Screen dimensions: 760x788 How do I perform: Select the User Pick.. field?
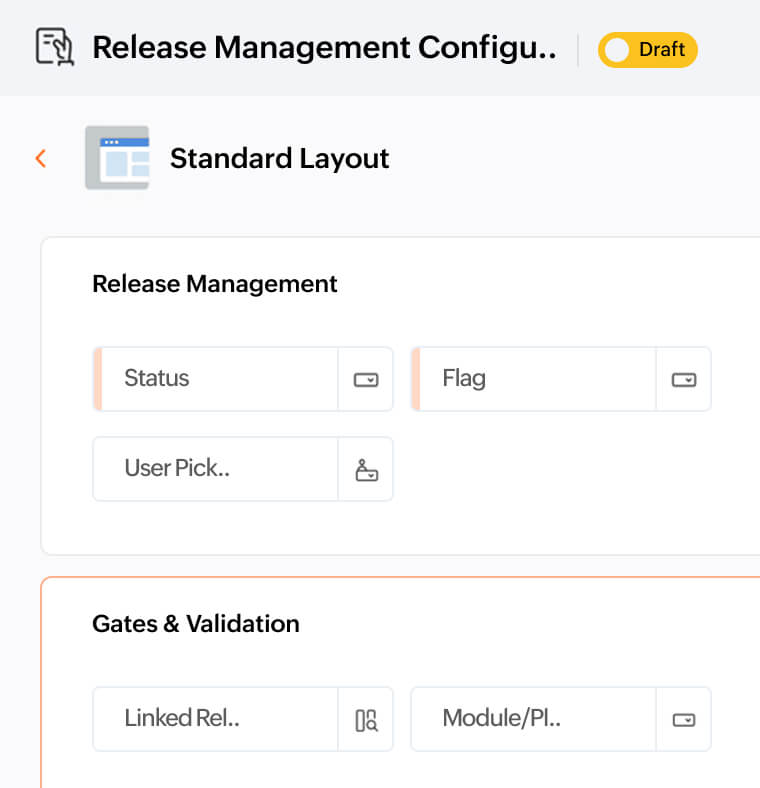[243, 469]
